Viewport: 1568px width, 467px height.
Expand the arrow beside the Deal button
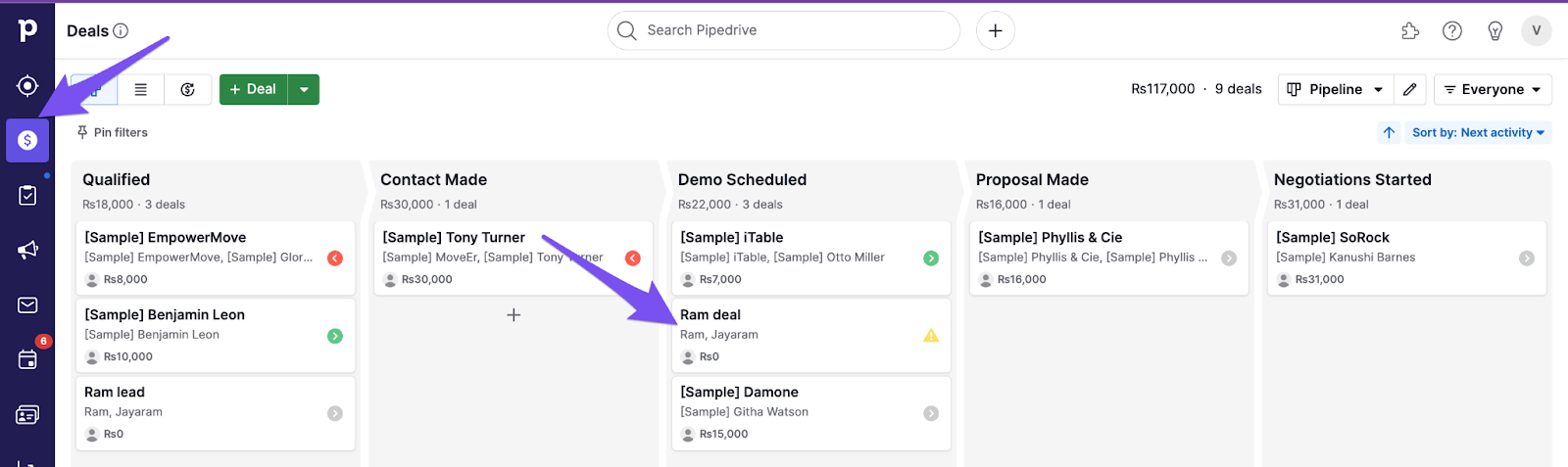click(304, 89)
